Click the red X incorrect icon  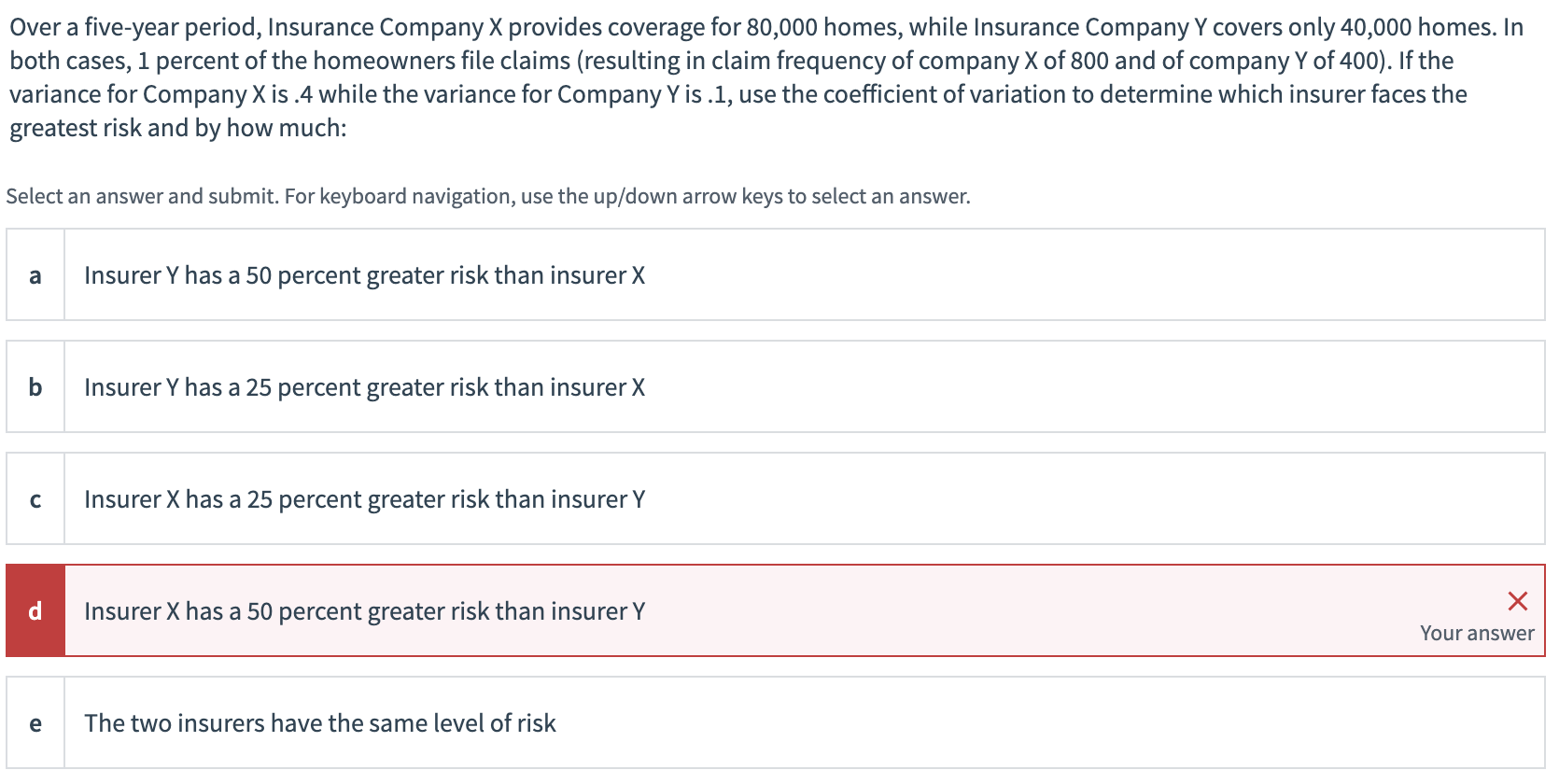click(x=1517, y=601)
